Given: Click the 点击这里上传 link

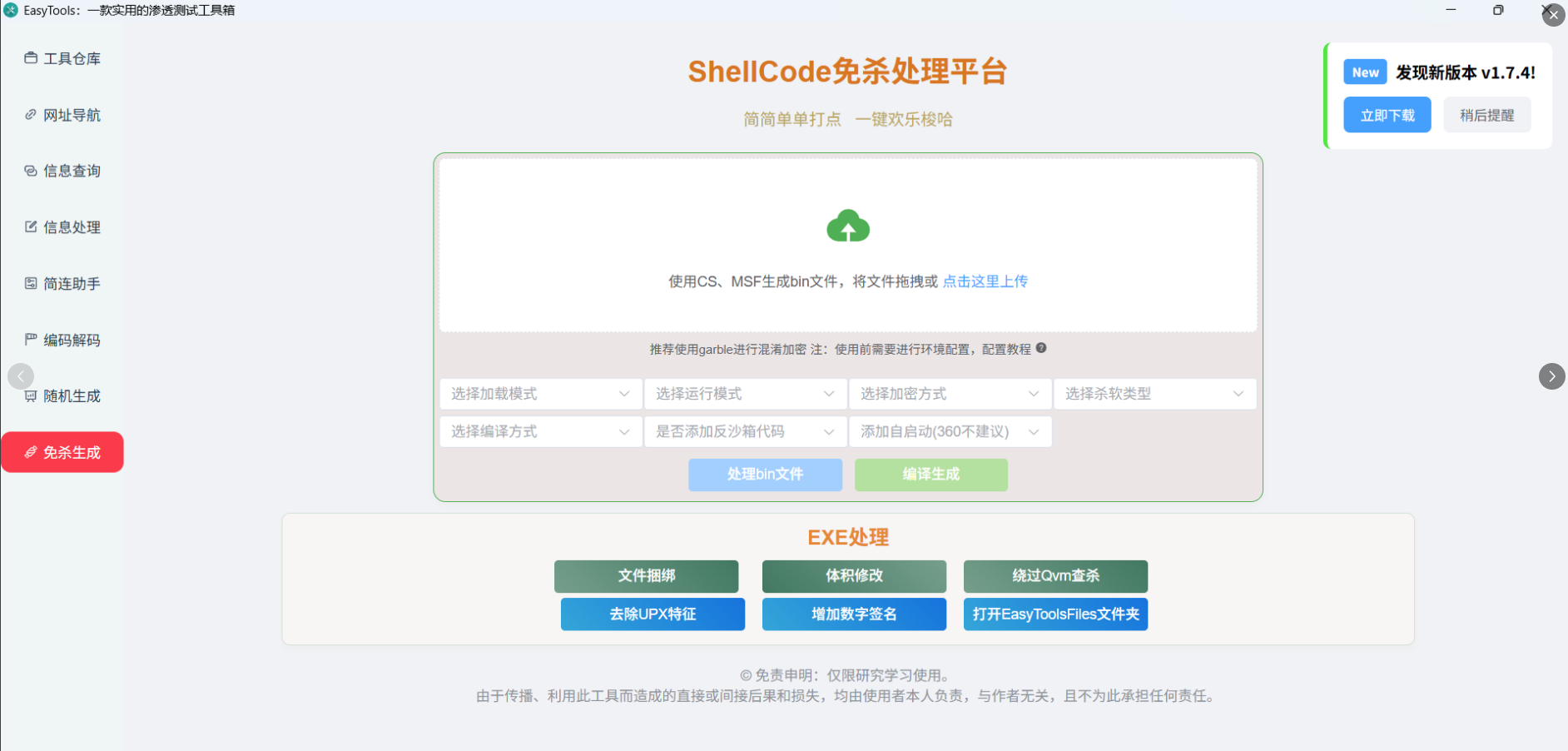Looking at the screenshot, I should click(x=985, y=281).
